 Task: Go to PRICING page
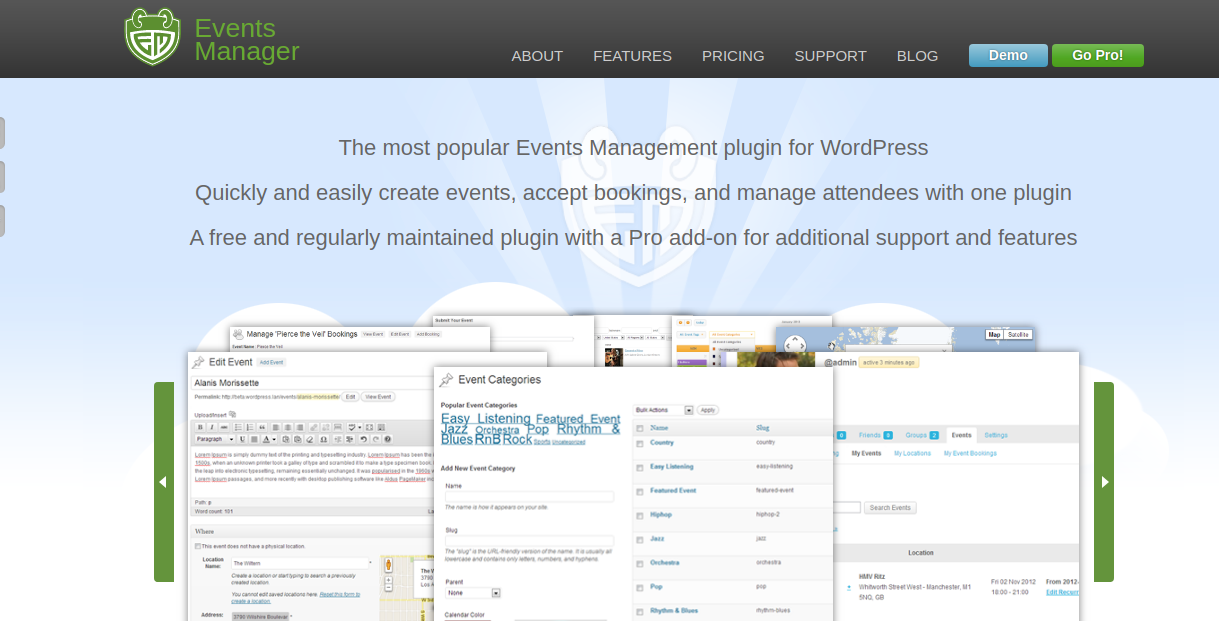[x=733, y=56]
